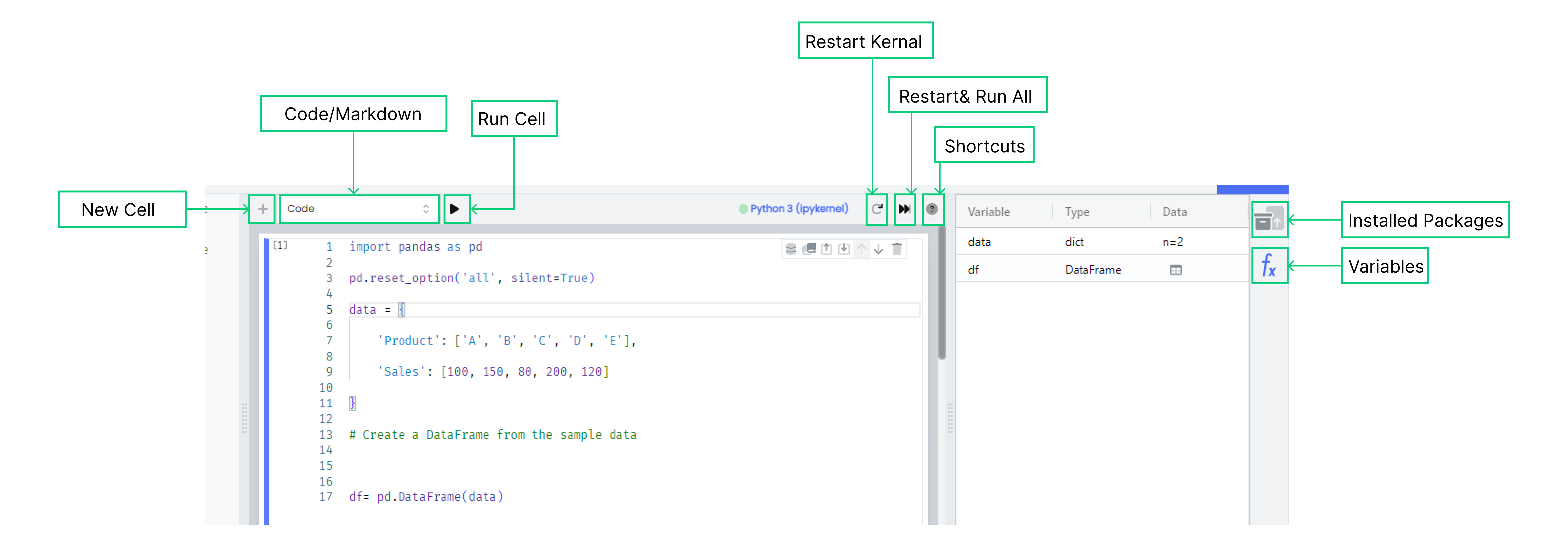Click the 'Sales' list code line
Viewport: 1568px width, 553px height.
tap(493, 372)
